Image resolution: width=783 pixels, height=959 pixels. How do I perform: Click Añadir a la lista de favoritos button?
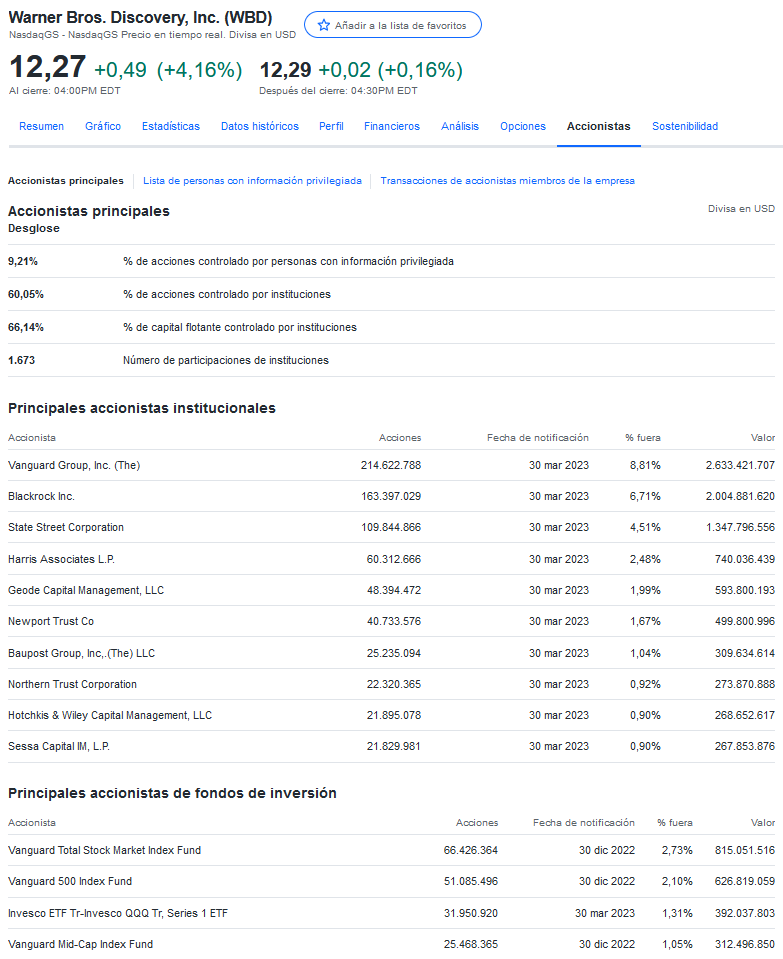point(393,25)
